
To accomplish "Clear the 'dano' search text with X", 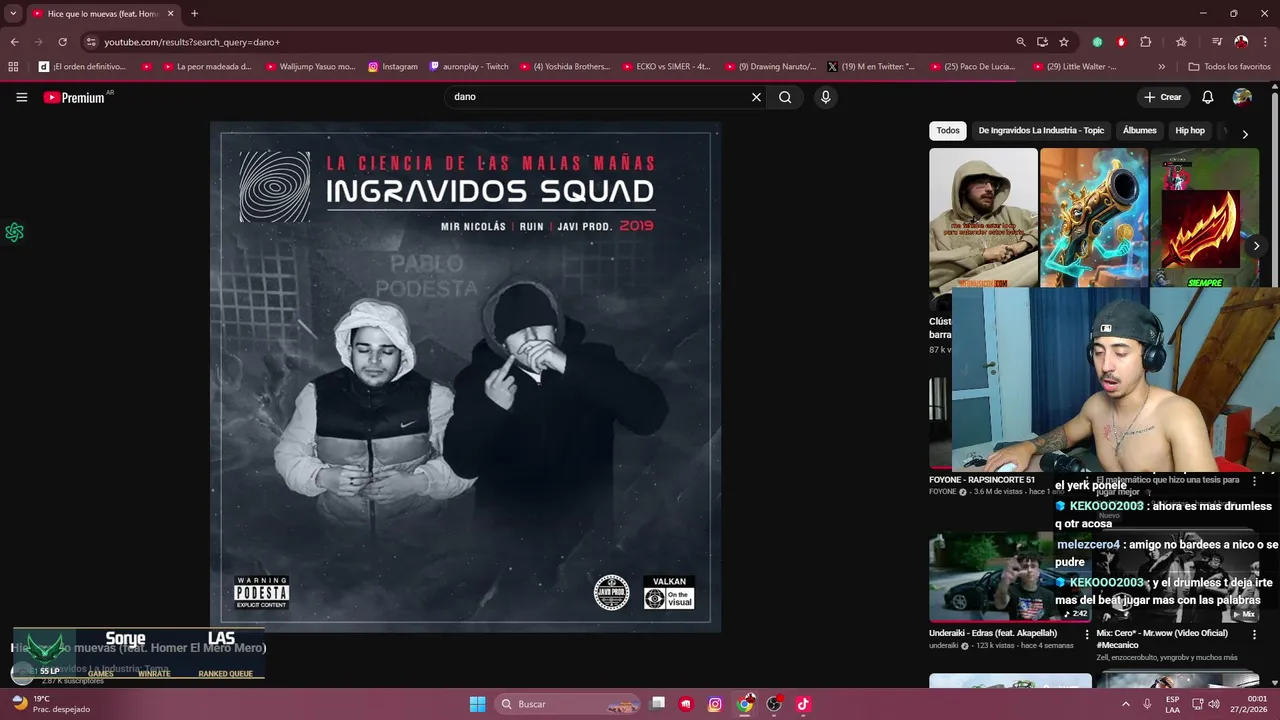I will 756,97.
